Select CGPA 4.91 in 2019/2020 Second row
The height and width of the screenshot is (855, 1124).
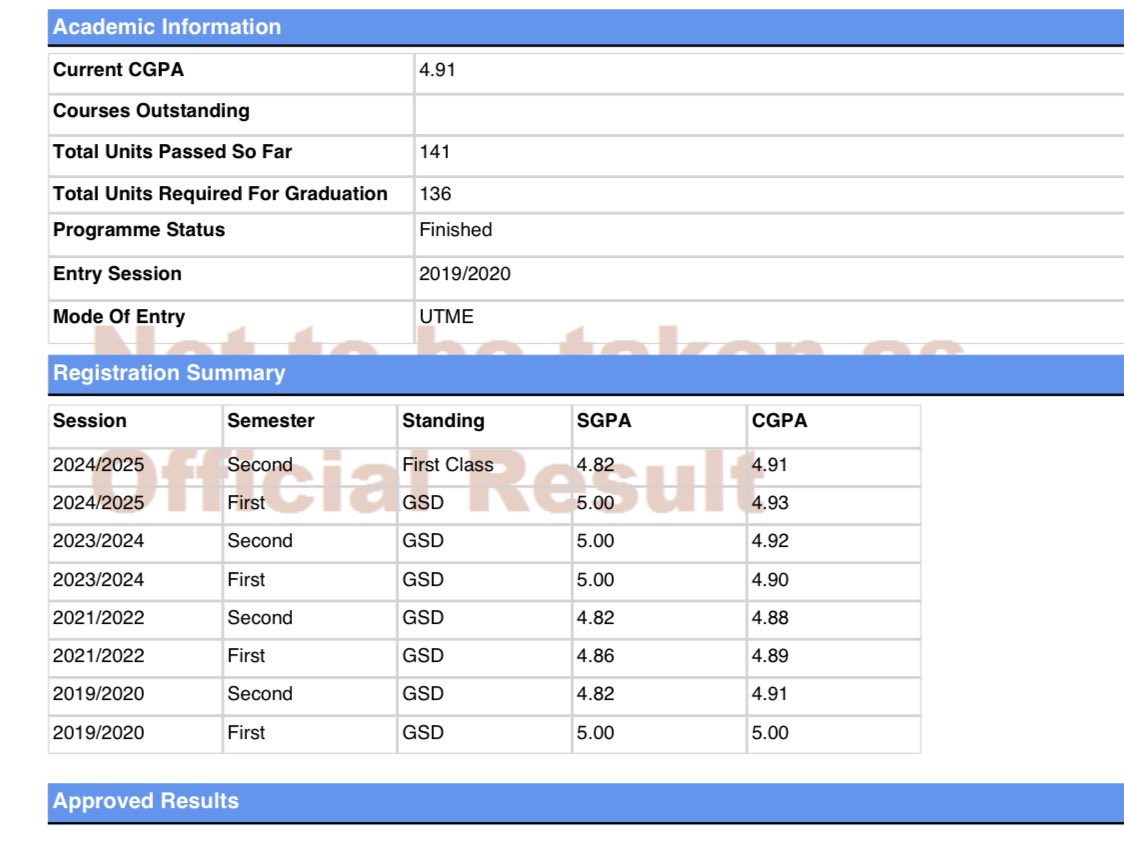[769, 694]
